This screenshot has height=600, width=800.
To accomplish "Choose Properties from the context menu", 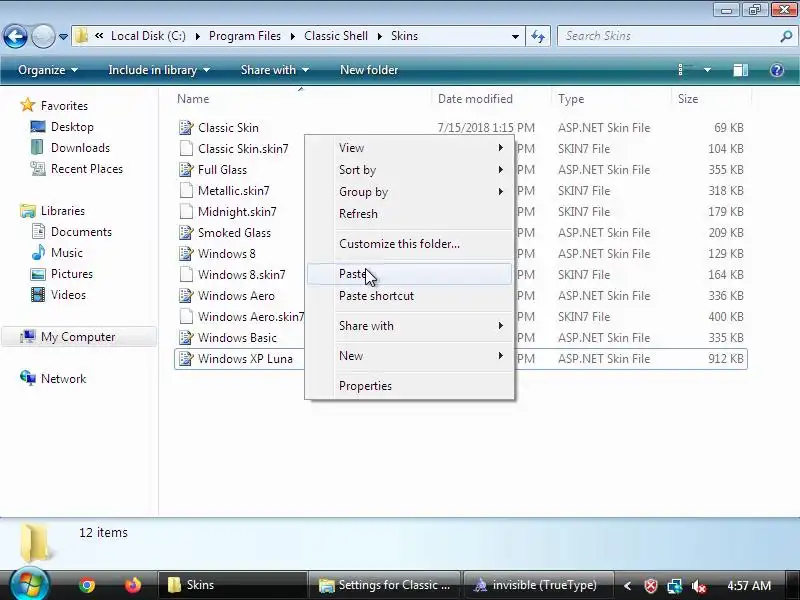I will point(409,386).
